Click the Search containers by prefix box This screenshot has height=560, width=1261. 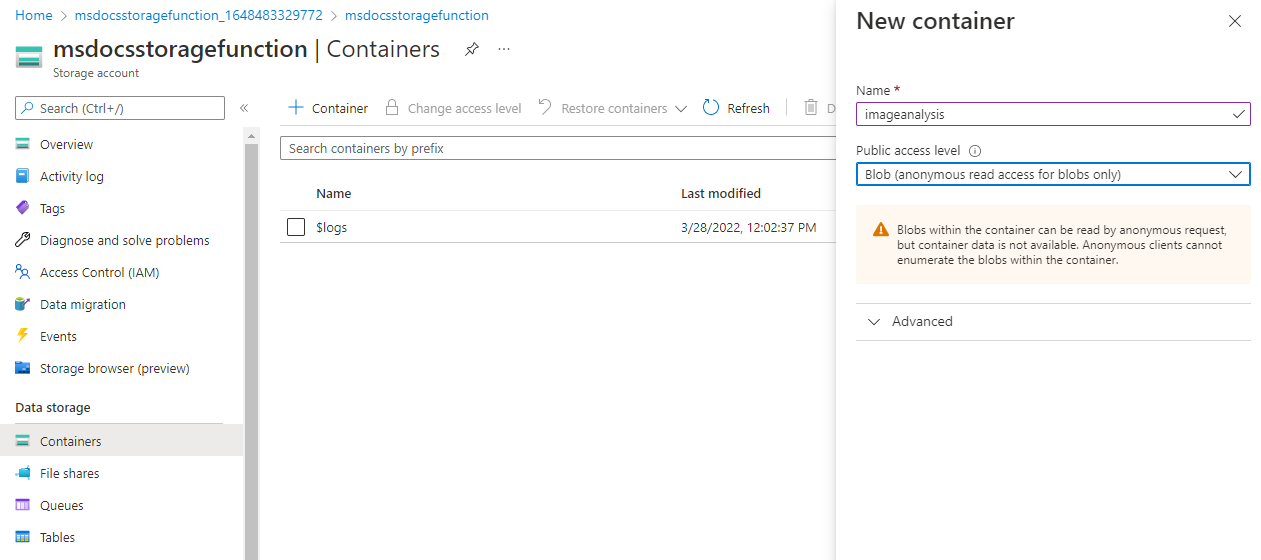556,148
